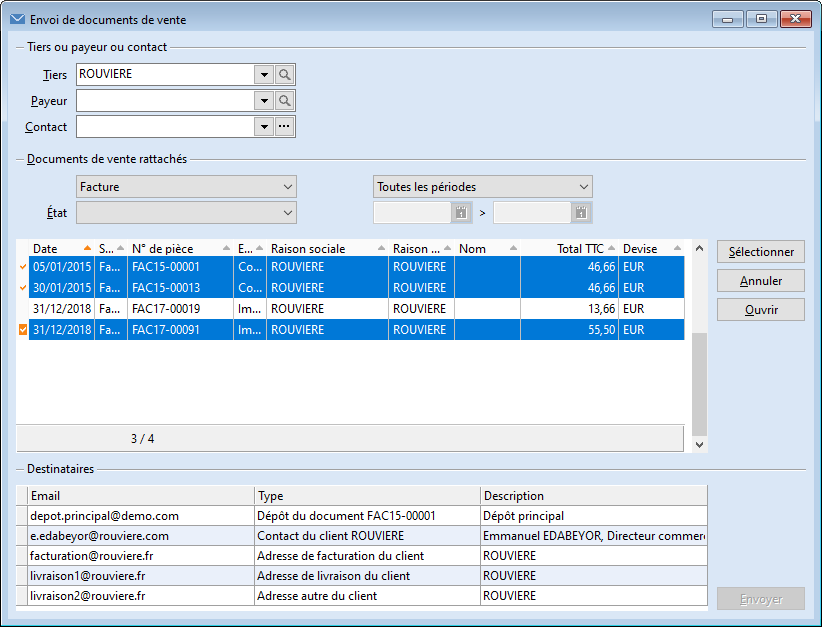This screenshot has width=822, height=627.
Task: Open the État dropdown
Action: [186, 213]
